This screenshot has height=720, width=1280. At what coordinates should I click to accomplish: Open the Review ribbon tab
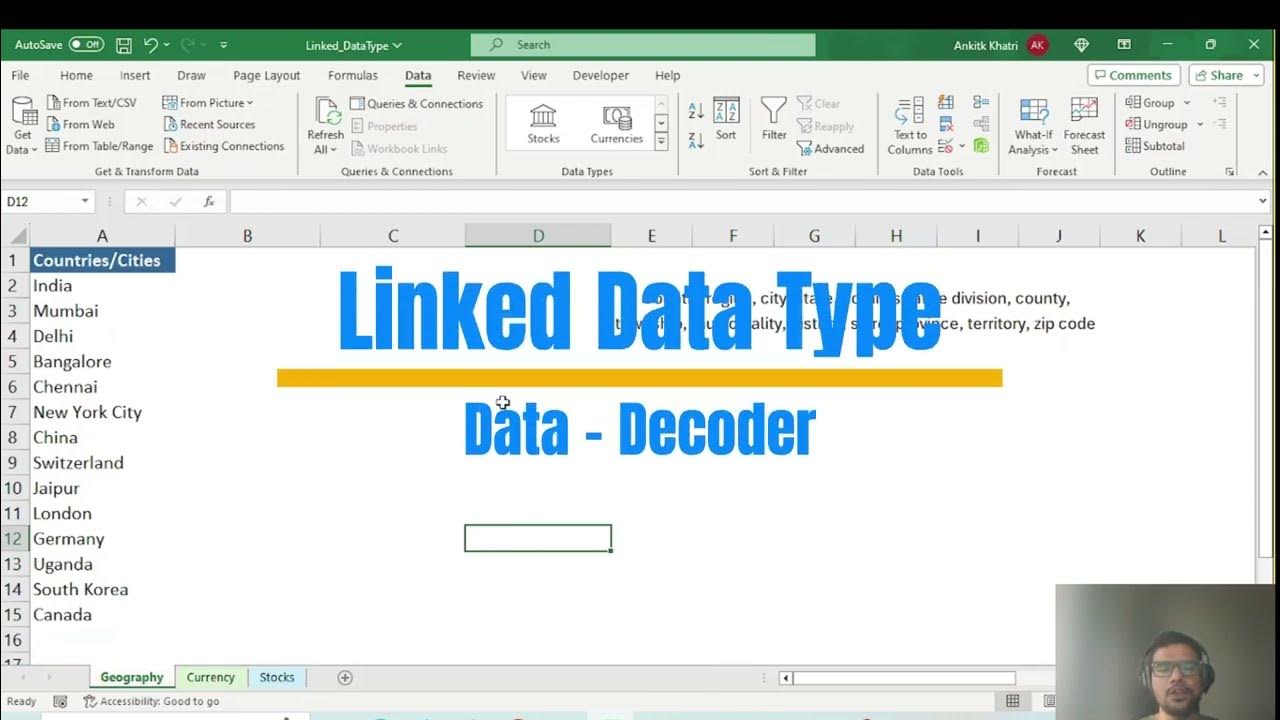coord(476,75)
